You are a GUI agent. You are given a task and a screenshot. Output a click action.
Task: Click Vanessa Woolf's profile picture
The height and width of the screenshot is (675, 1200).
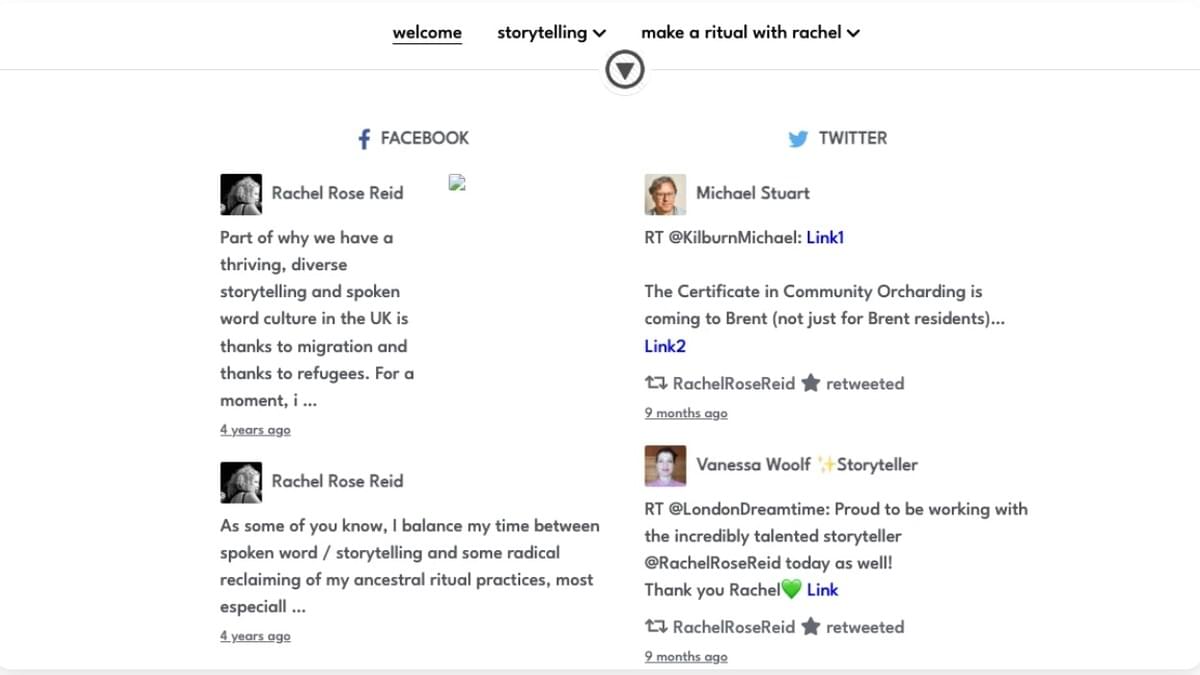pyautogui.click(x=665, y=465)
